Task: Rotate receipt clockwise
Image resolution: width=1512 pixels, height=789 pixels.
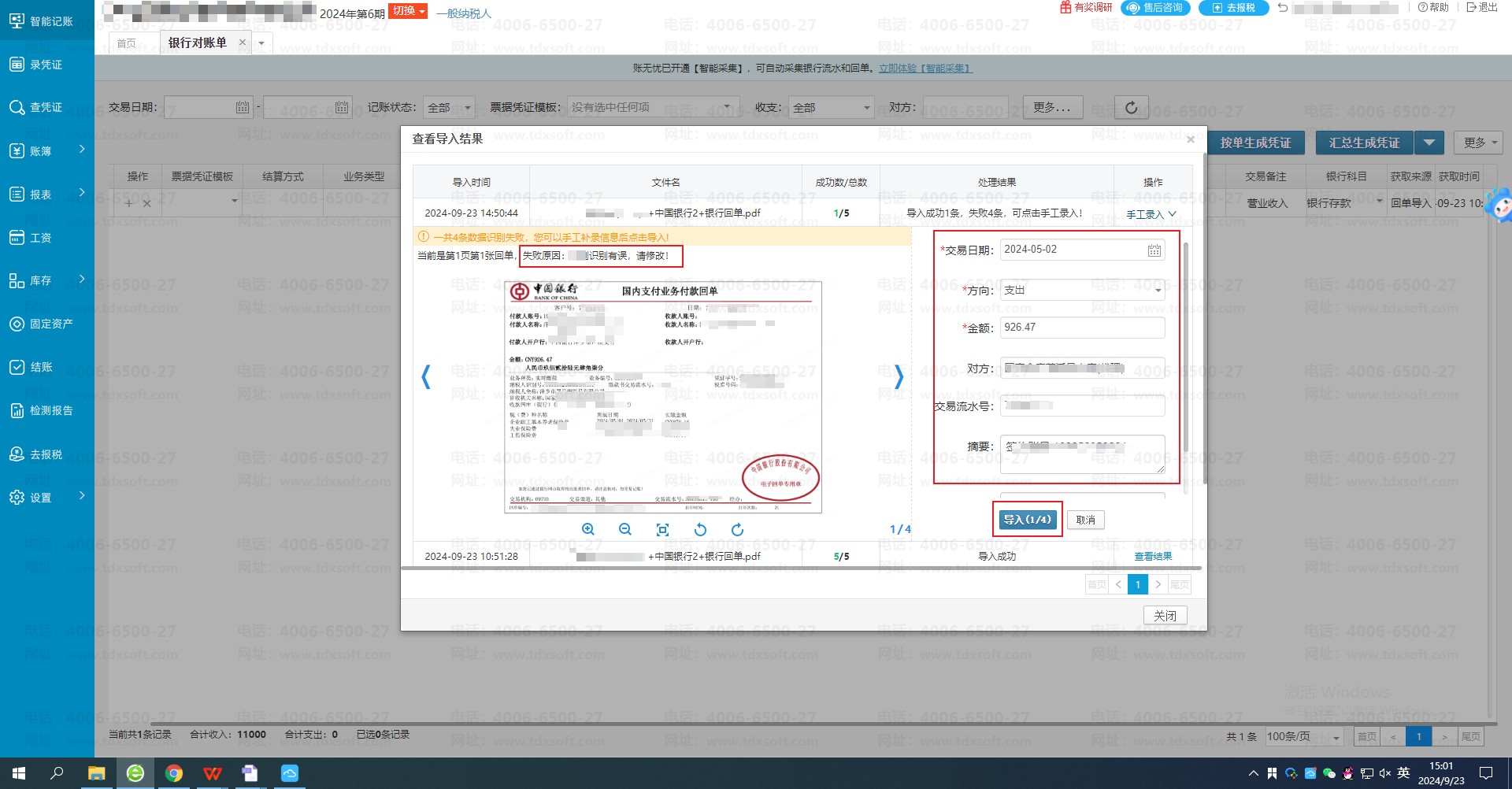Action: coord(737,530)
